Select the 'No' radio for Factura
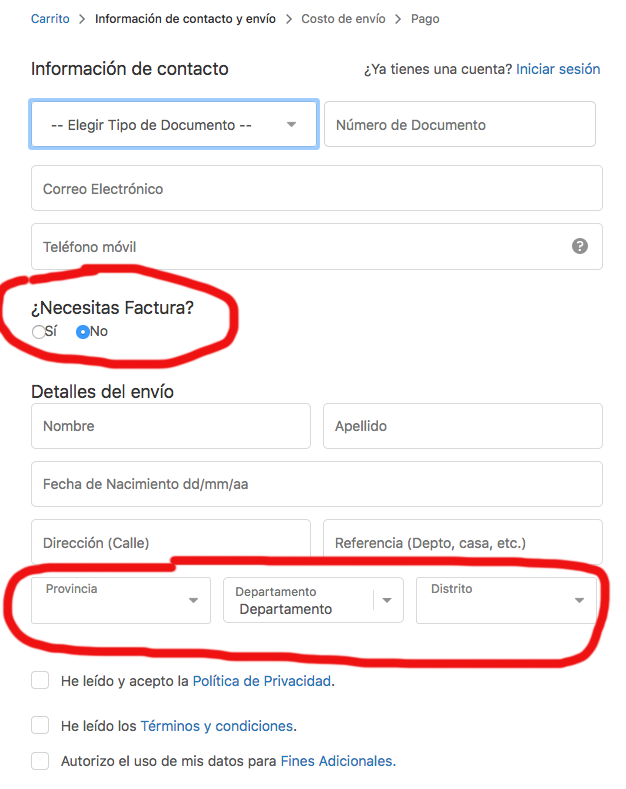The width and height of the screenshot is (626, 789). 83,332
